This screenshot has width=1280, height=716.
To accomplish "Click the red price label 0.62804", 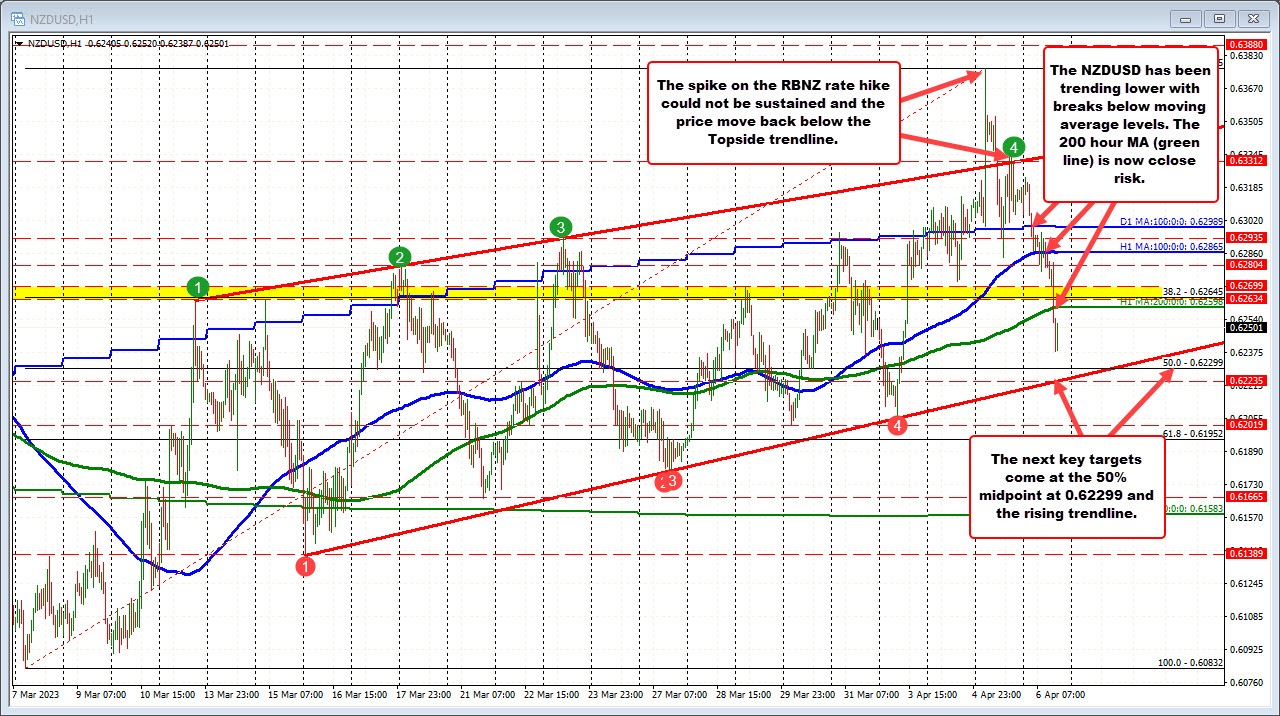I will coord(1245,265).
